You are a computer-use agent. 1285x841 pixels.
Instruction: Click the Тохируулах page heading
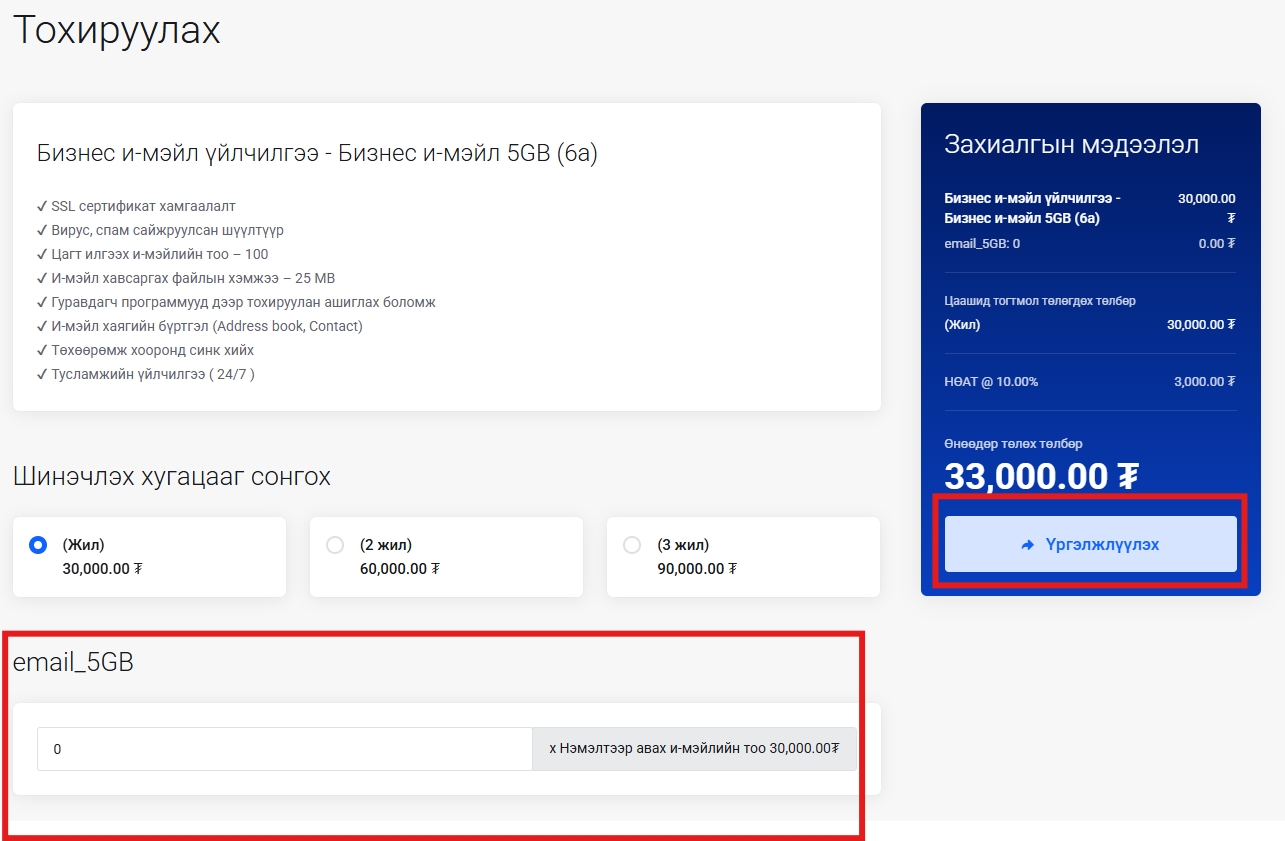pos(116,31)
